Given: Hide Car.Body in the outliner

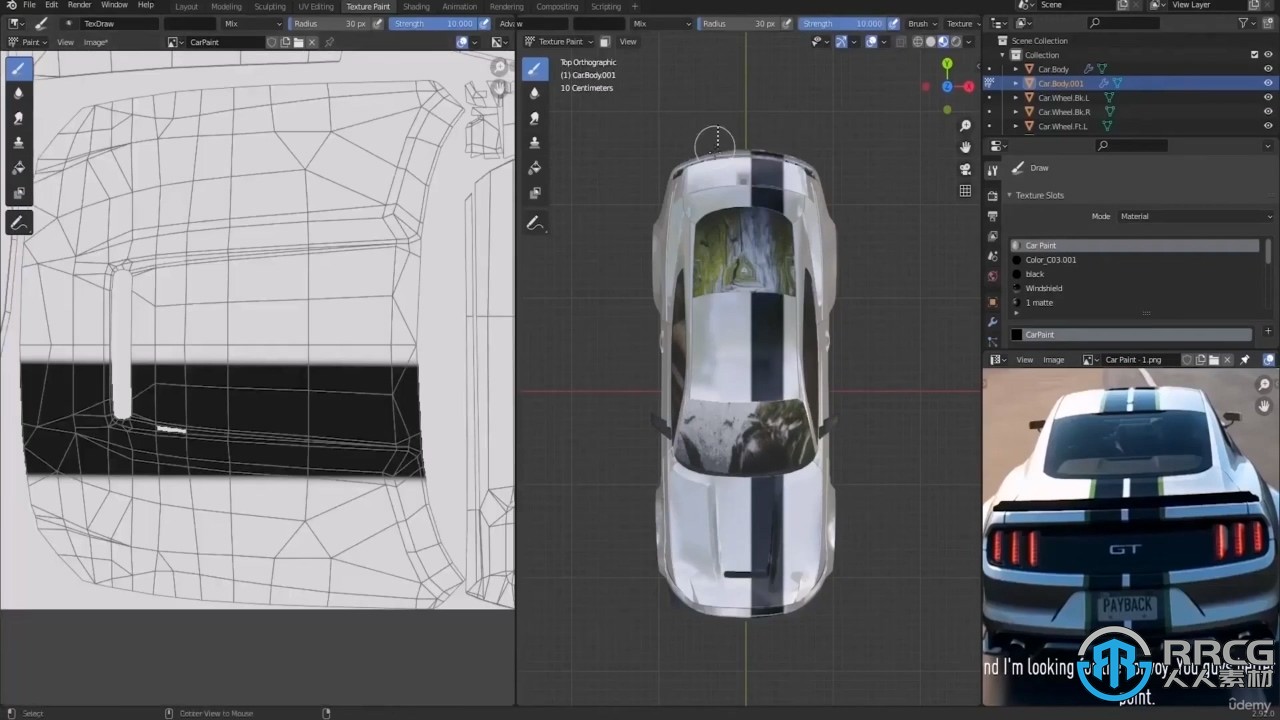Looking at the screenshot, I should point(1268,69).
